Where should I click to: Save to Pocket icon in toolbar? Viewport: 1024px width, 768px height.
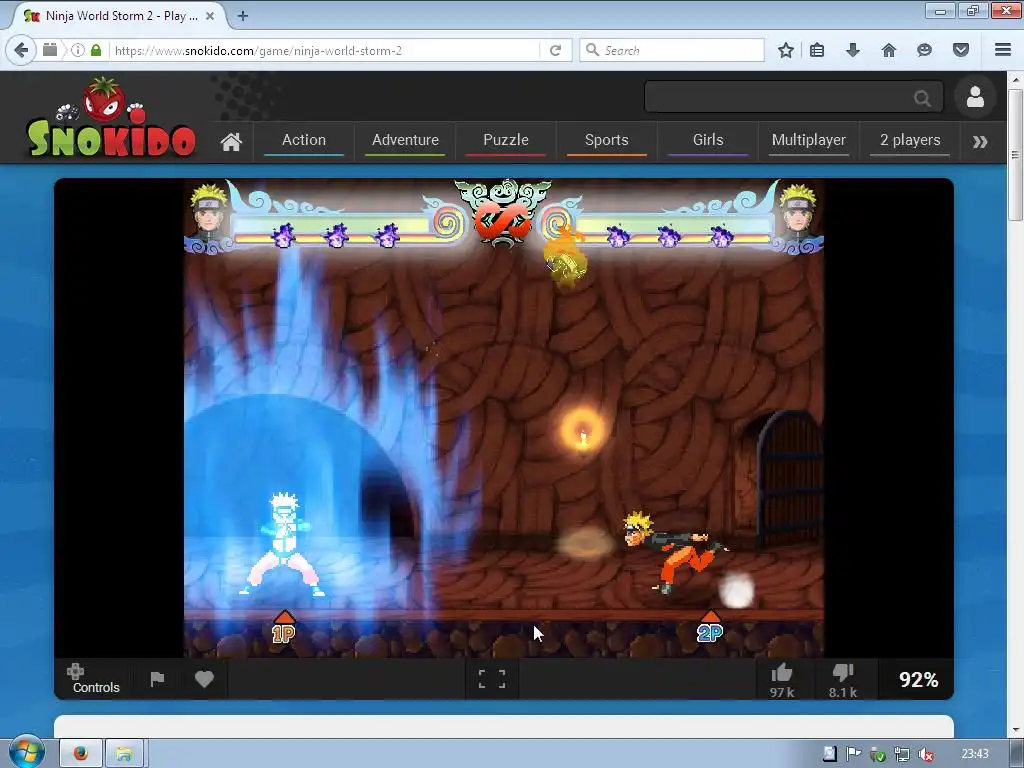point(961,50)
